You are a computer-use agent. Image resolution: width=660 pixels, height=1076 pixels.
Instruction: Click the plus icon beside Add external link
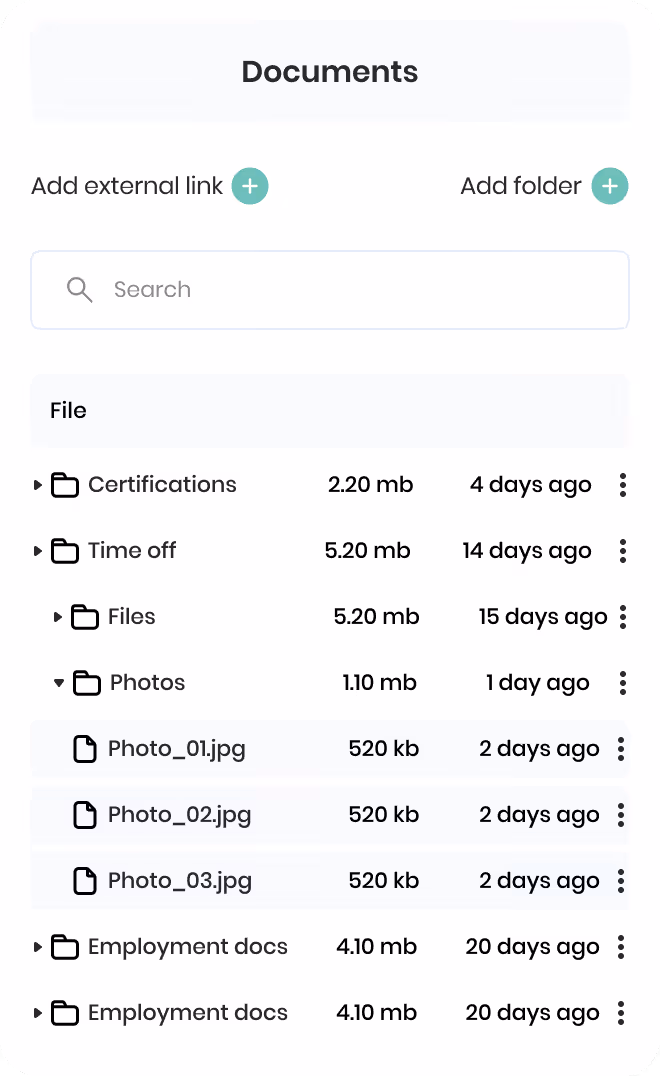[250, 186]
